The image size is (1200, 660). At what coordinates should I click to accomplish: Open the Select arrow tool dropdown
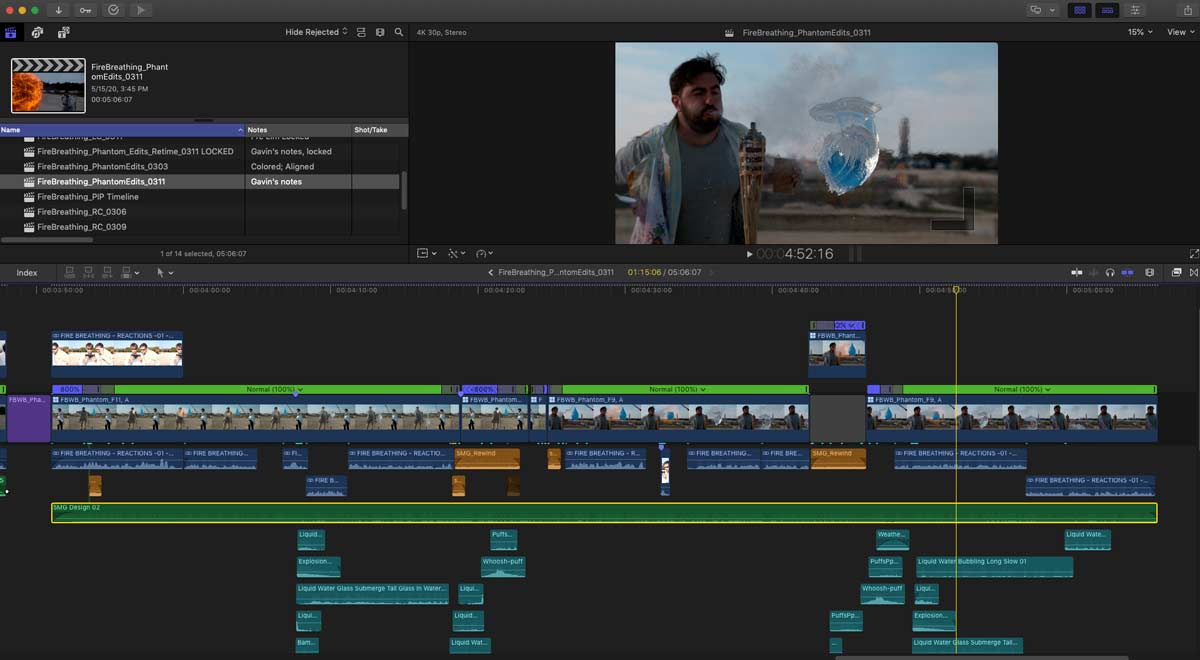[165, 272]
